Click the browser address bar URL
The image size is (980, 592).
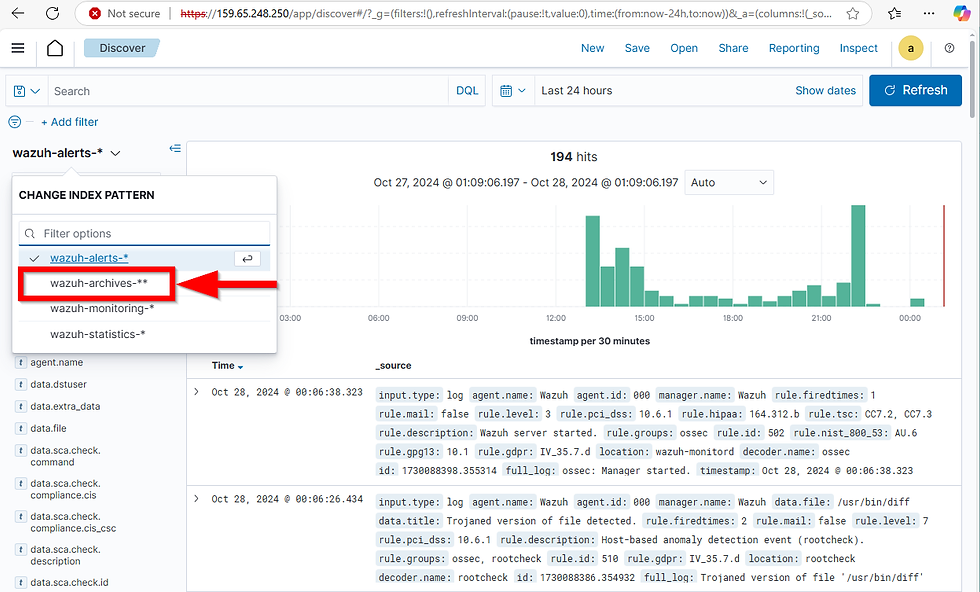pos(506,13)
